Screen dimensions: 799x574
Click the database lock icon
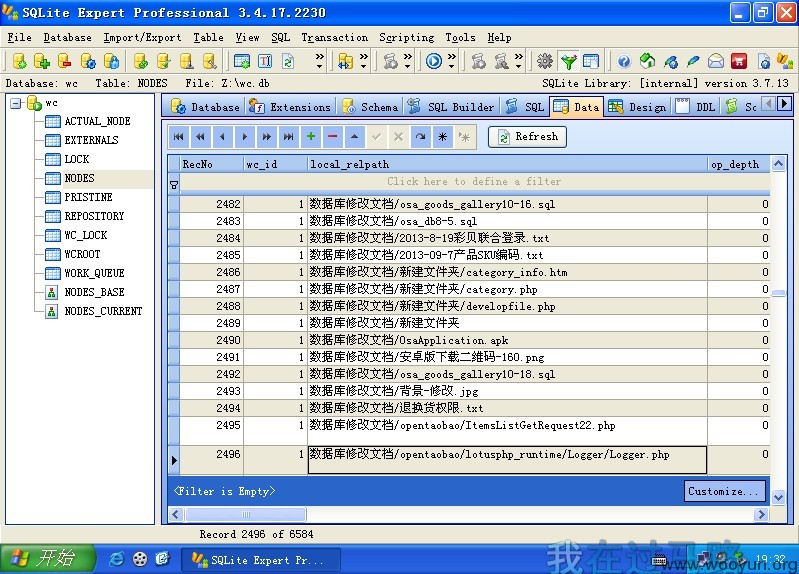(x=111, y=61)
